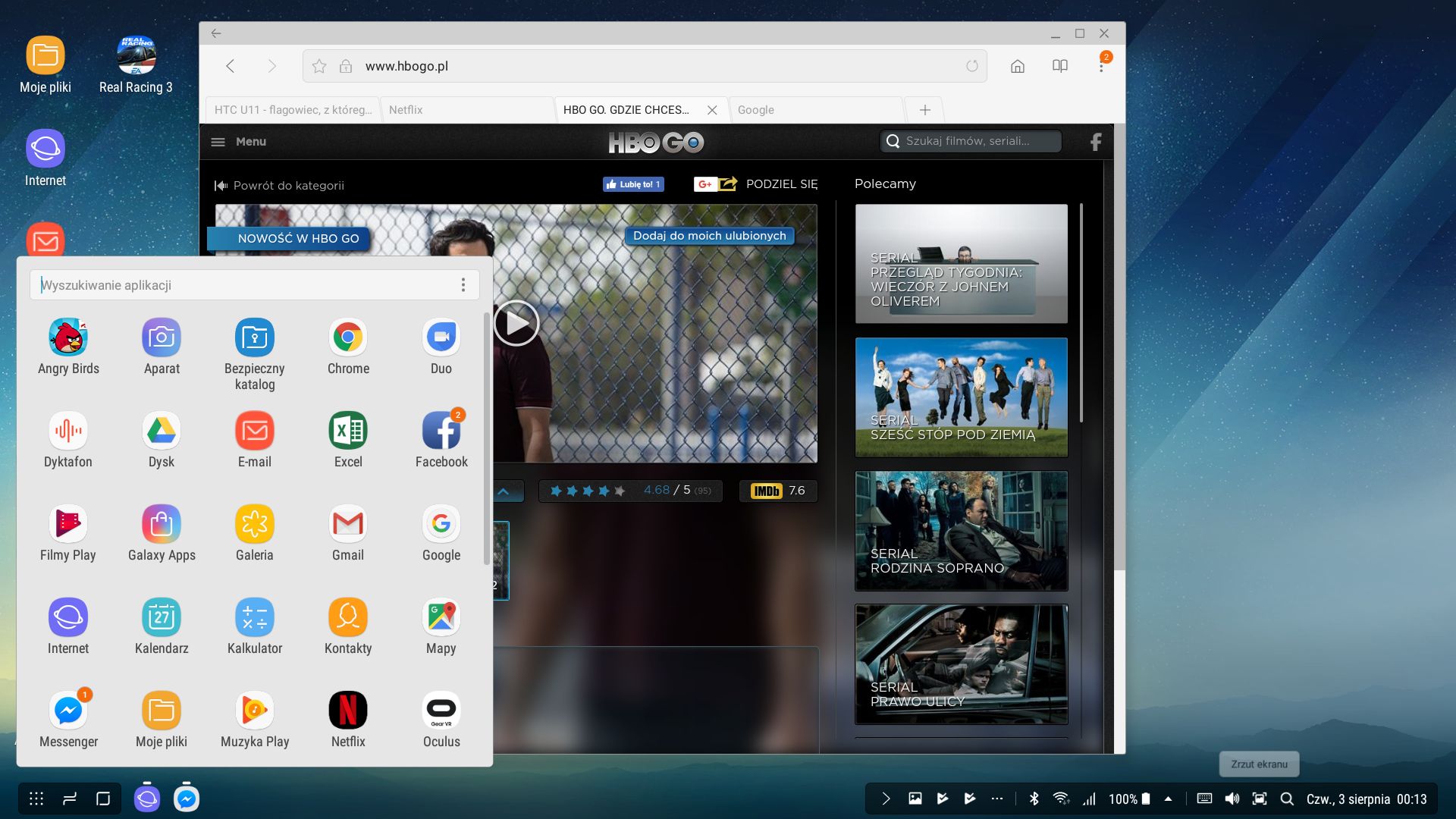1456x819 pixels.
Task: Open Galeria app
Action: pyautogui.click(x=255, y=534)
